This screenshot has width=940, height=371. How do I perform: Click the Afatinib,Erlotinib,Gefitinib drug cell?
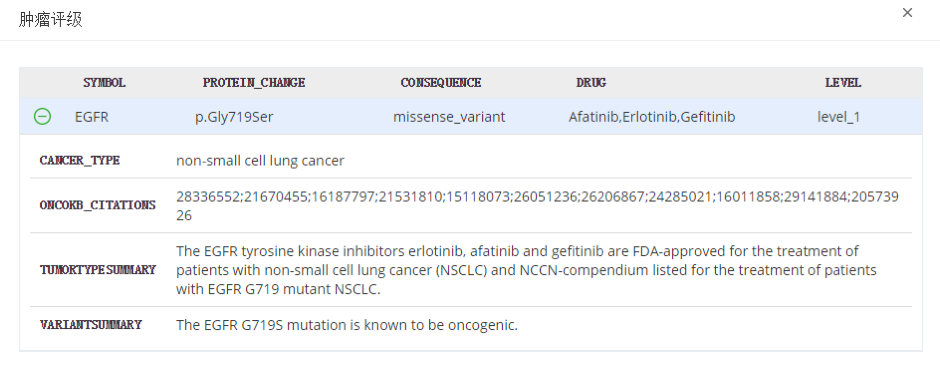click(652, 117)
